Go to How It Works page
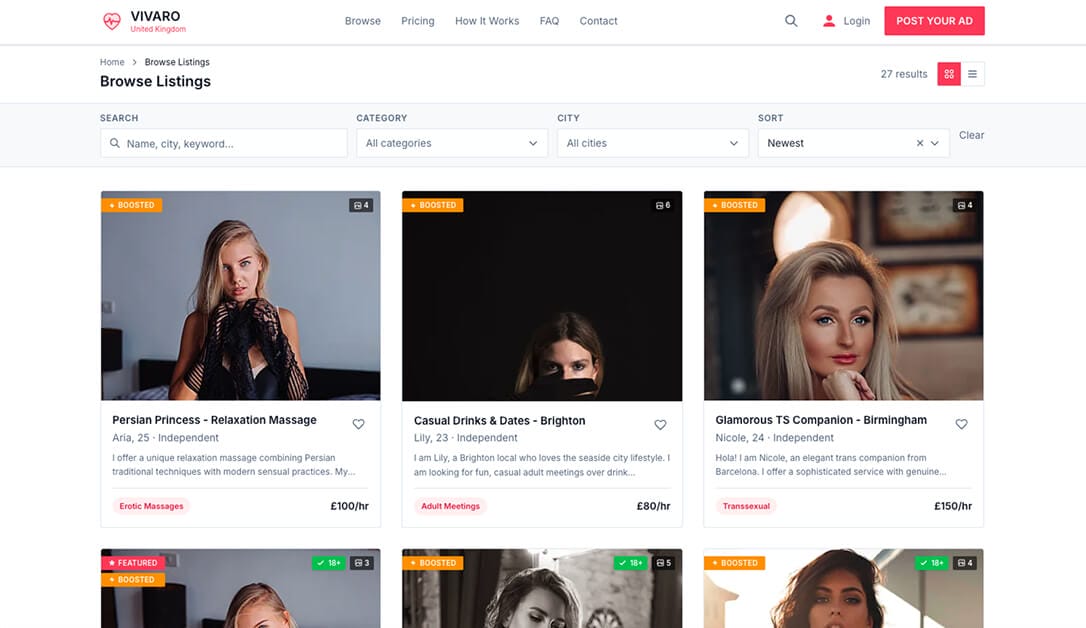Image resolution: width=1086 pixels, height=628 pixels. click(x=487, y=21)
